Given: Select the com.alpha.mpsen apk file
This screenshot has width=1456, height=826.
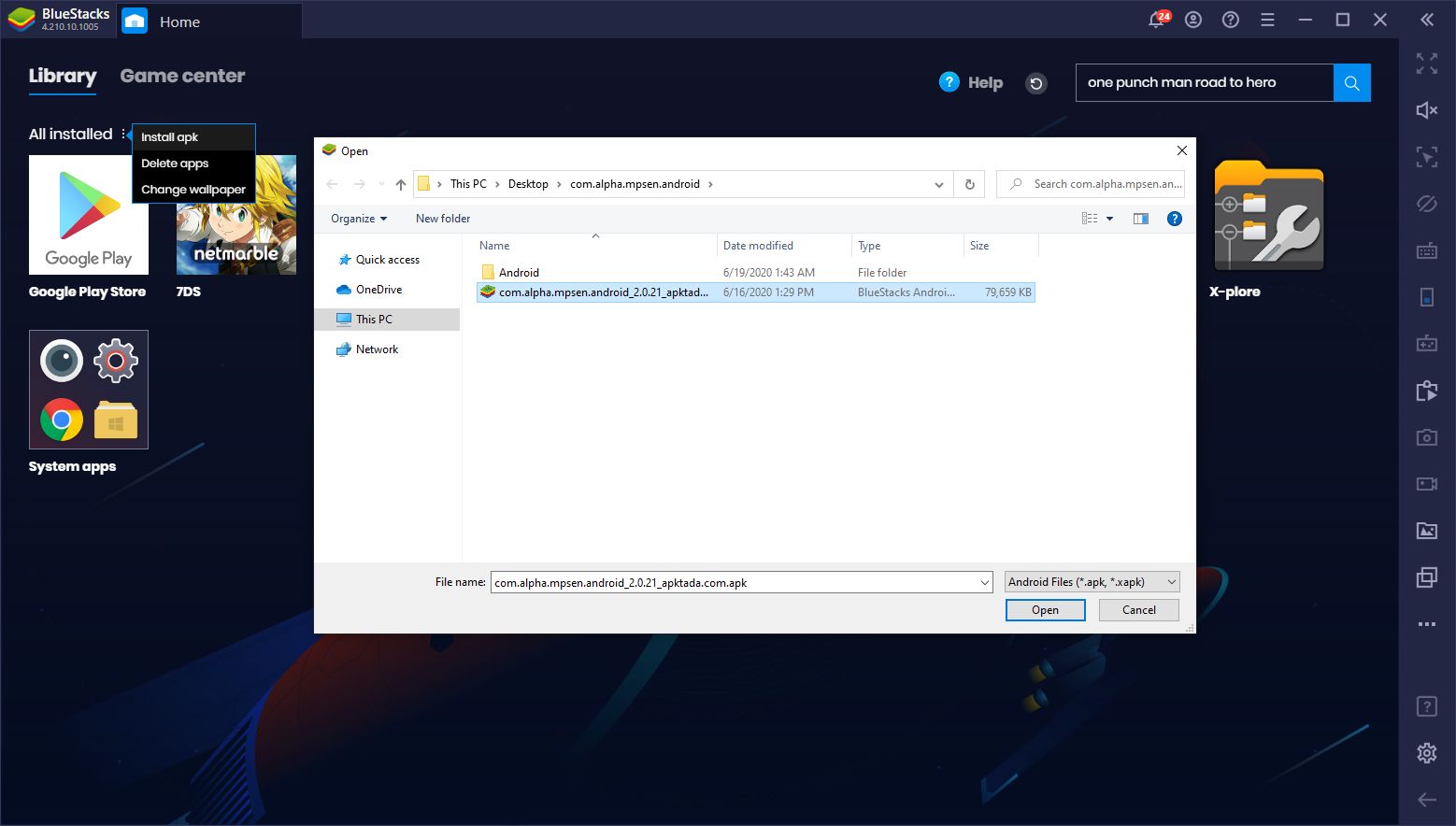Looking at the screenshot, I should coord(755,292).
